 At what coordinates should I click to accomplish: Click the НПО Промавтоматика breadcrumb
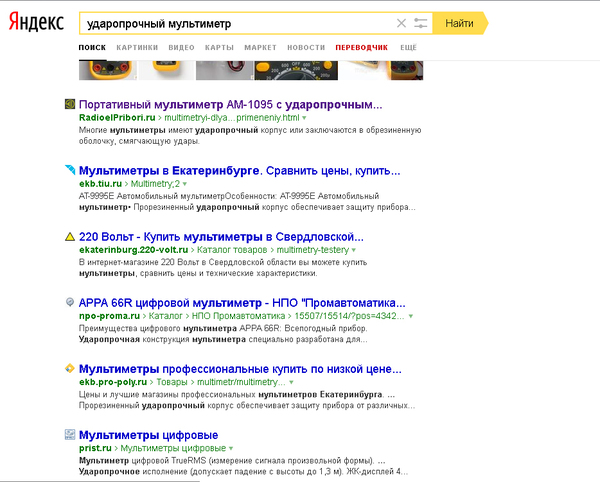[x=238, y=316]
